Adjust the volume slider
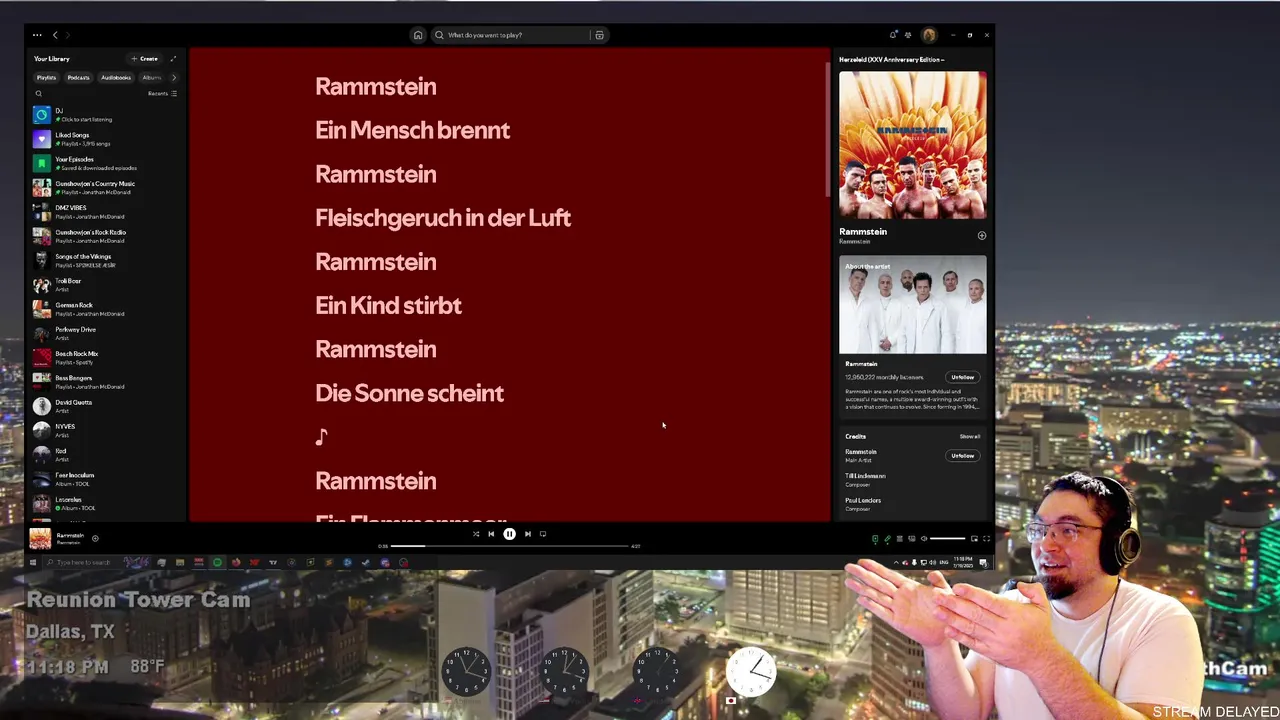This screenshot has height=720, width=1280. [947, 538]
